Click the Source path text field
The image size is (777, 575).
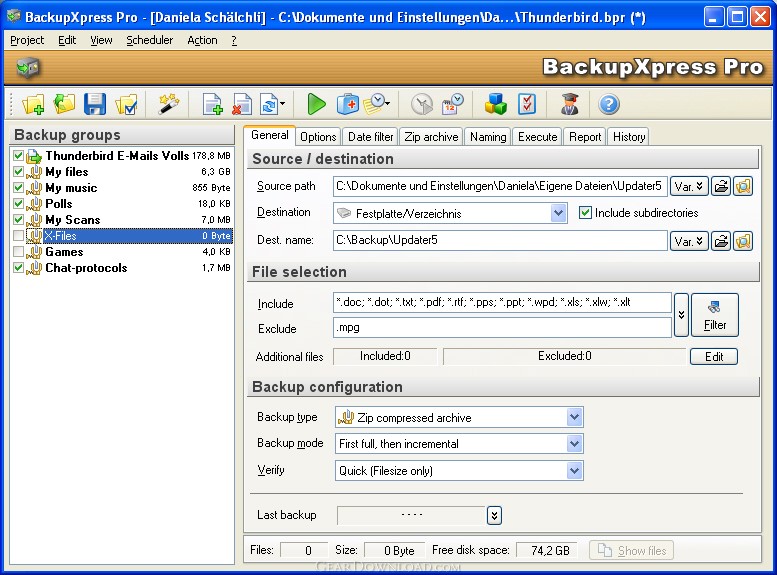click(500, 186)
